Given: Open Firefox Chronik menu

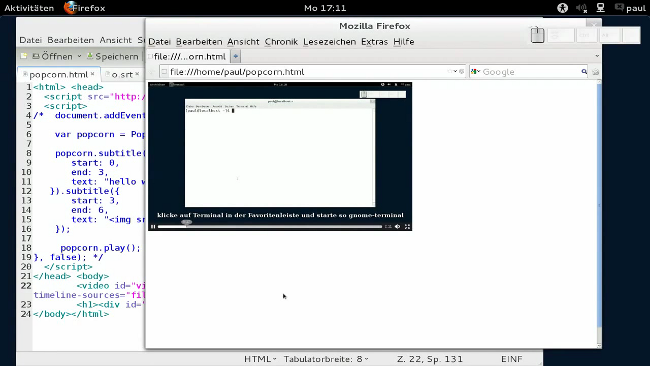Looking at the screenshot, I should [x=281, y=41].
